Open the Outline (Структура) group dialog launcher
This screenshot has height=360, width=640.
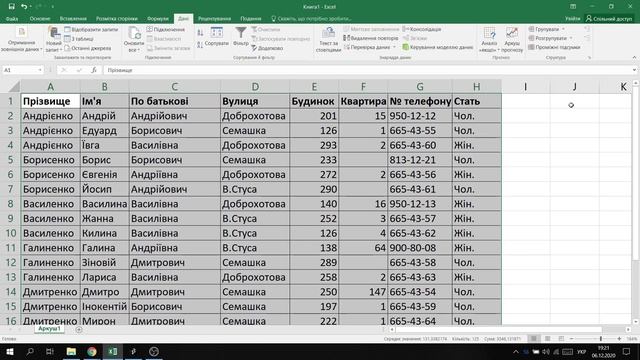coord(589,58)
